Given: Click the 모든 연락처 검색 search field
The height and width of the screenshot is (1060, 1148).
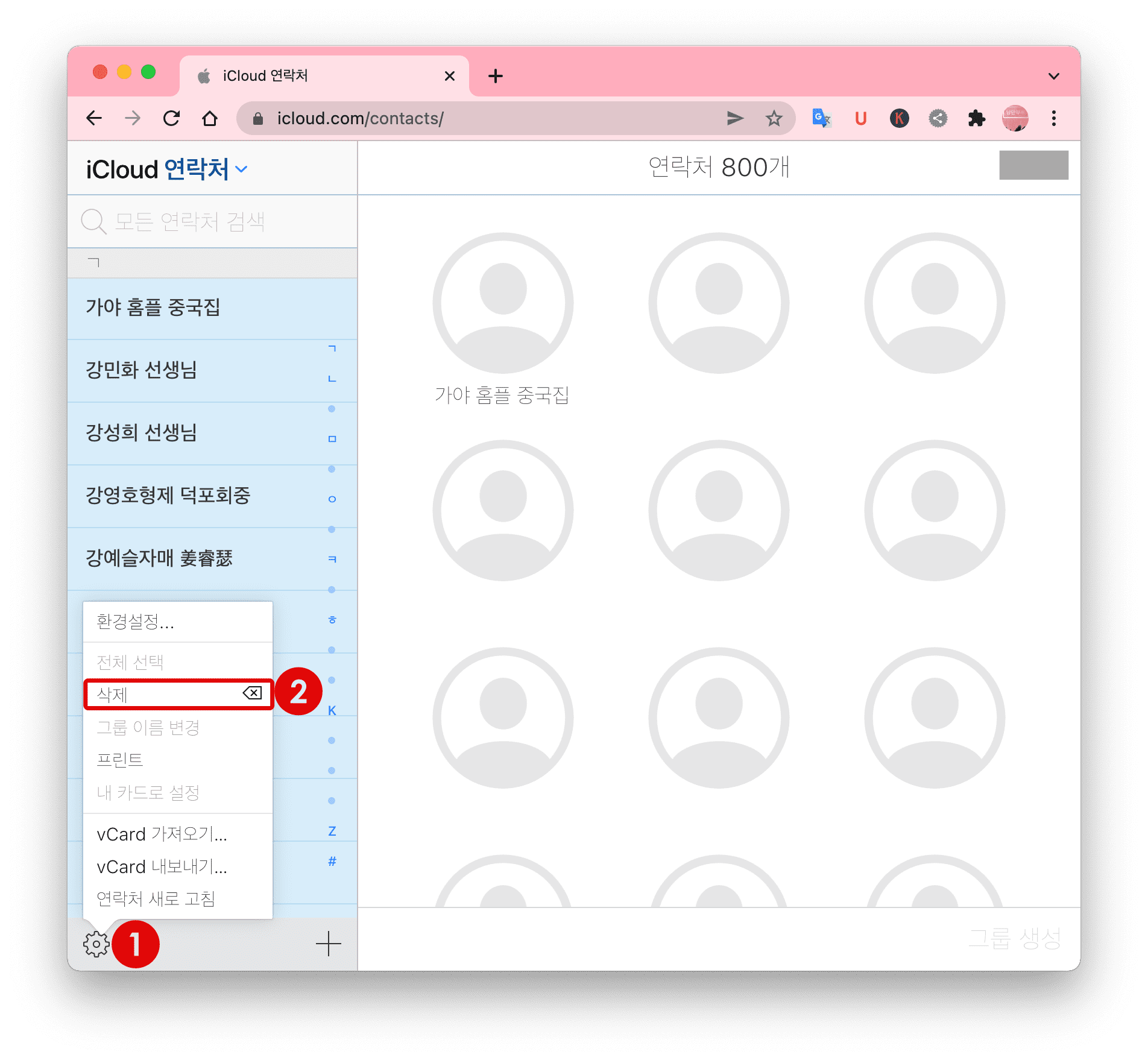Looking at the screenshot, I should (212, 221).
